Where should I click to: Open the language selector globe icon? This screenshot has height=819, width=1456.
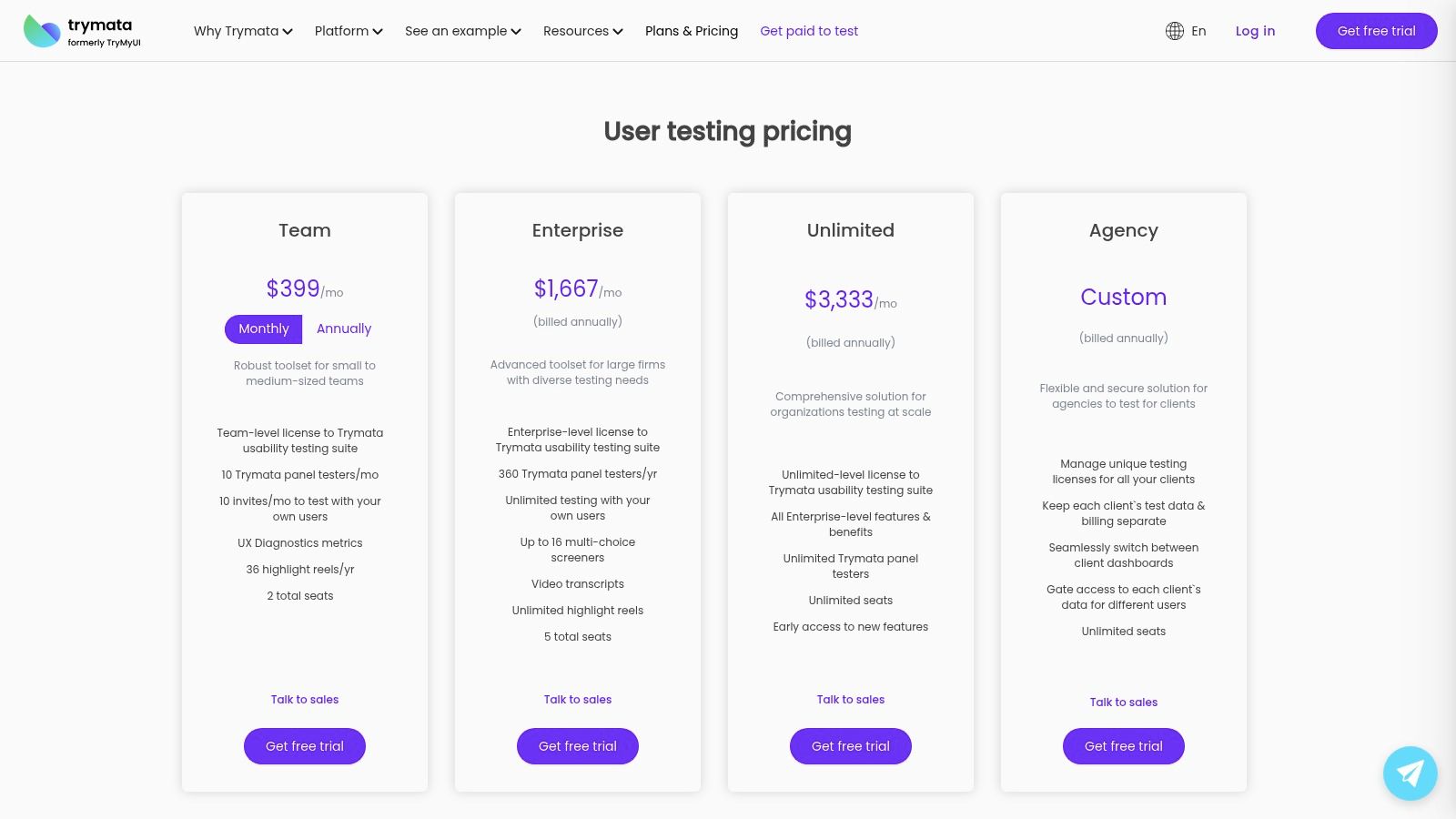(1174, 30)
